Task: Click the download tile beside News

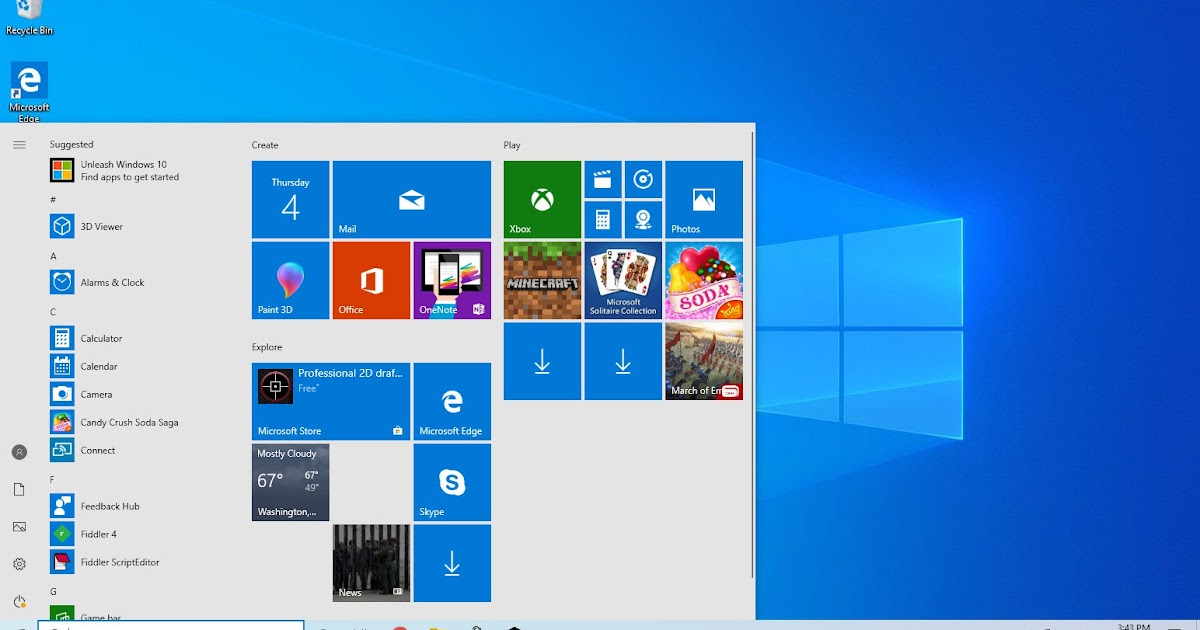Action: pos(452,563)
